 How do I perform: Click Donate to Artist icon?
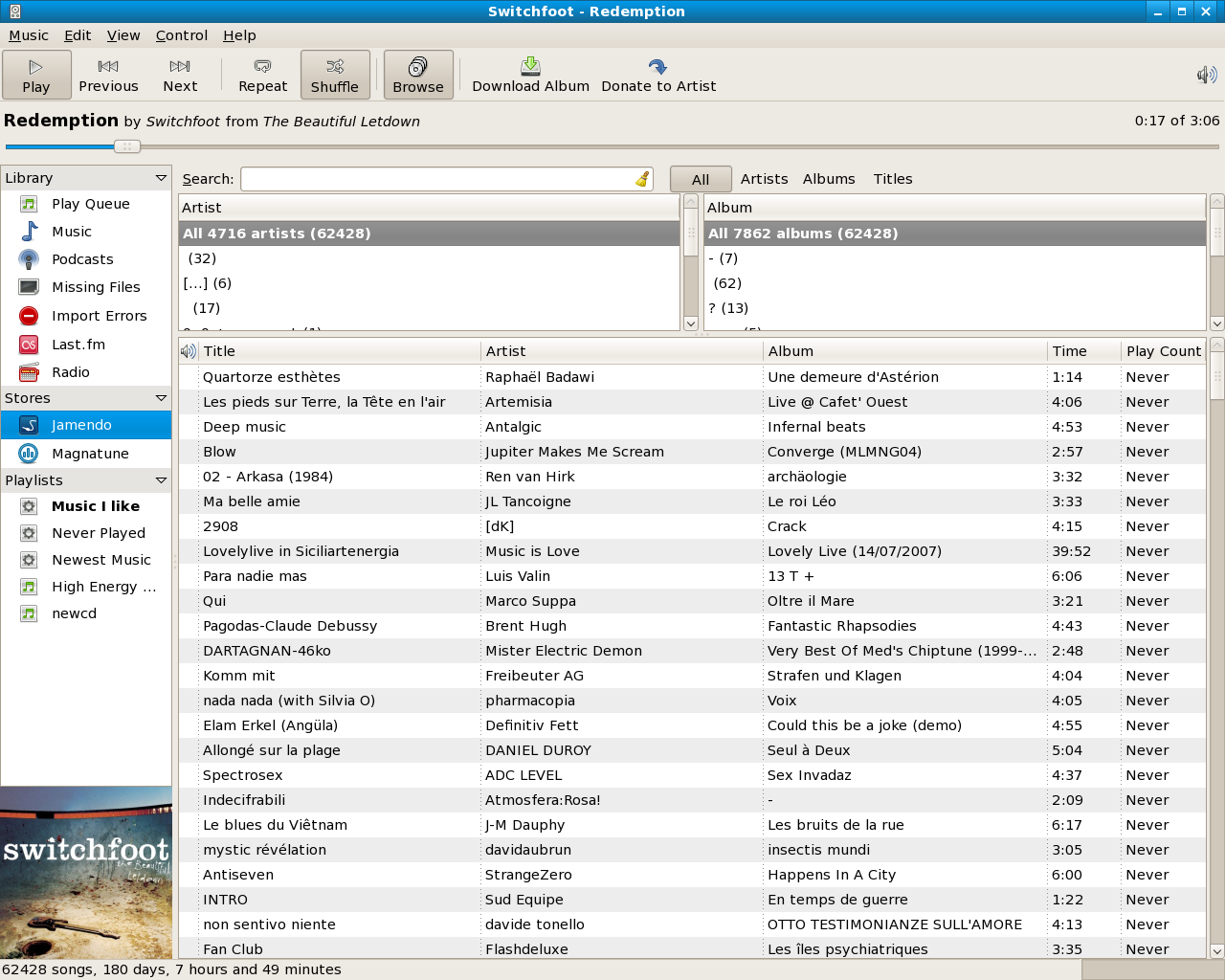(x=657, y=66)
